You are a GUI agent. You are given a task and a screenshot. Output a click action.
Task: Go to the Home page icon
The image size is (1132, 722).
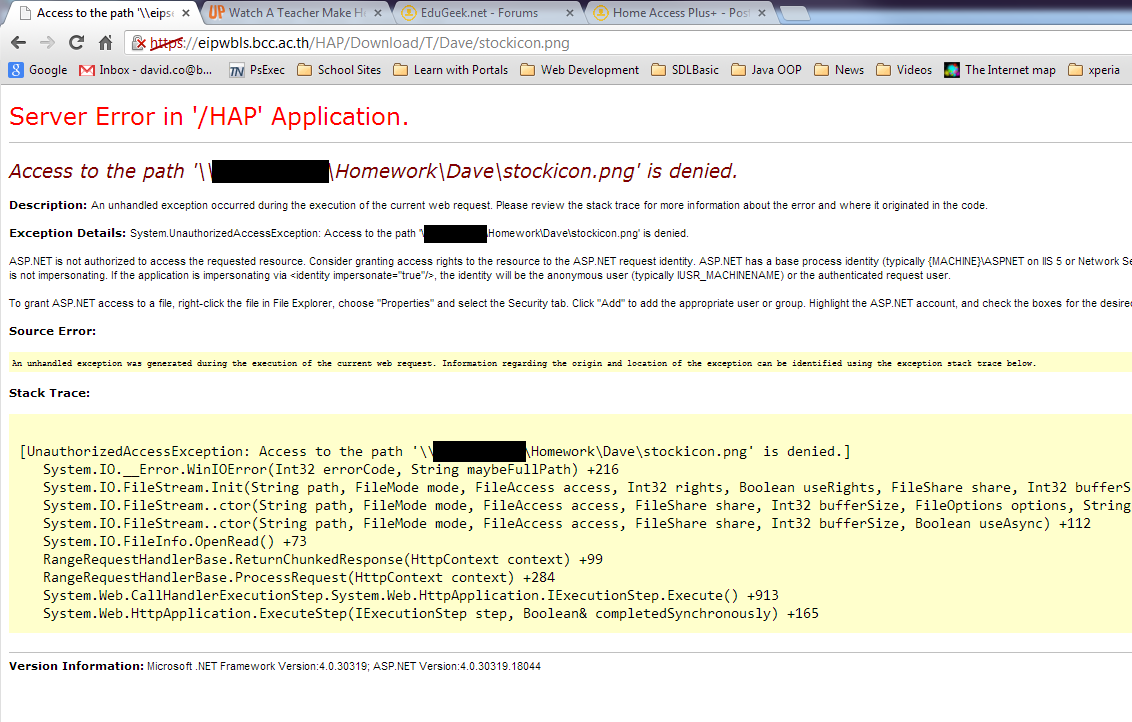[105, 43]
